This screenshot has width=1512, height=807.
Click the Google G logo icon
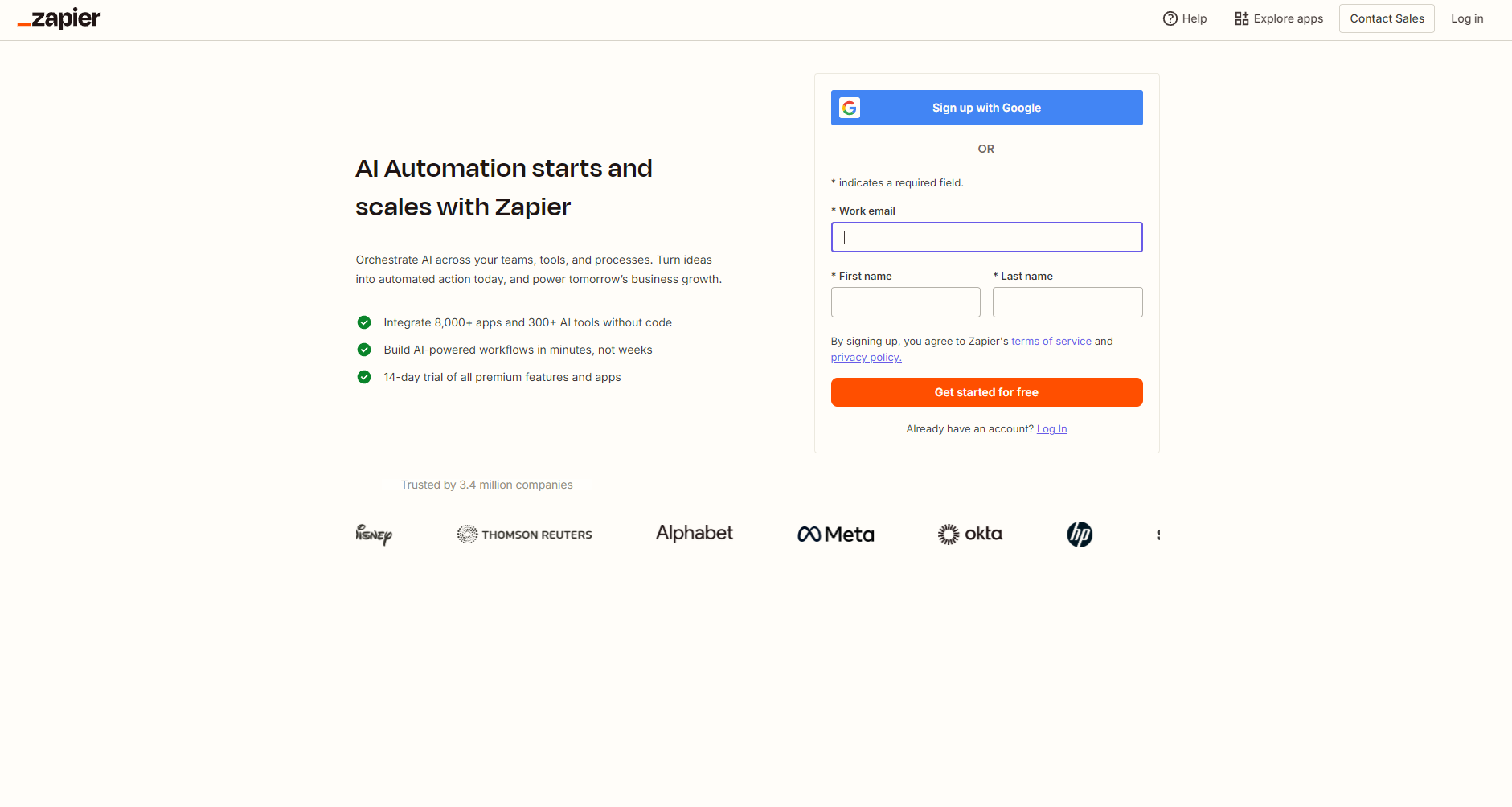click(850, 108)
